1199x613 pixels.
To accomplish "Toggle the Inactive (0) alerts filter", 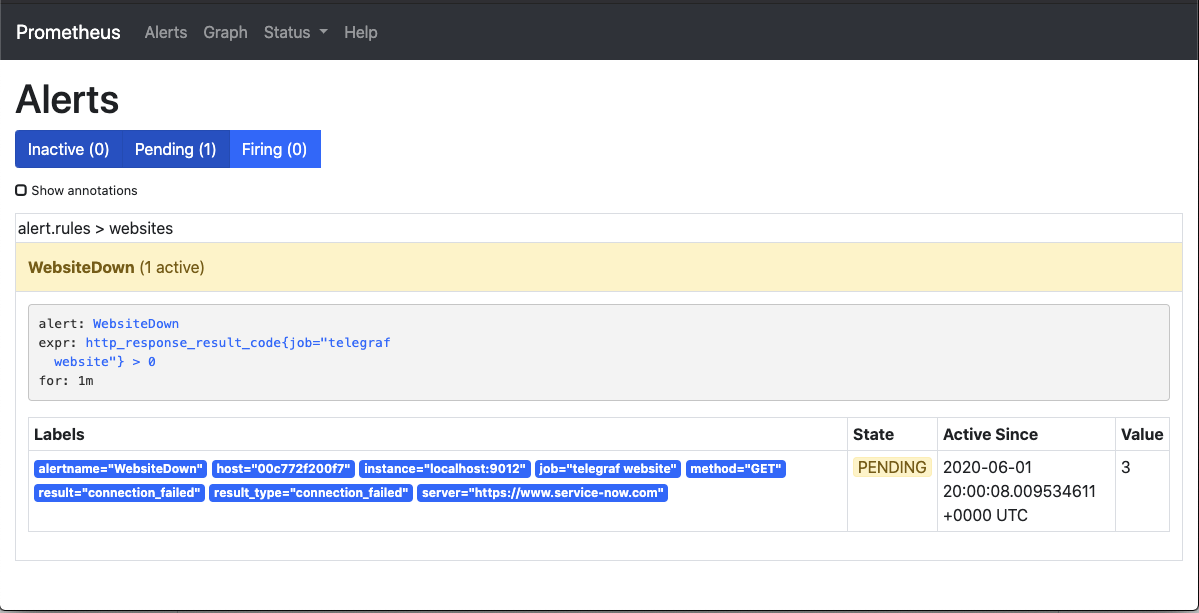I will [69, 148].
